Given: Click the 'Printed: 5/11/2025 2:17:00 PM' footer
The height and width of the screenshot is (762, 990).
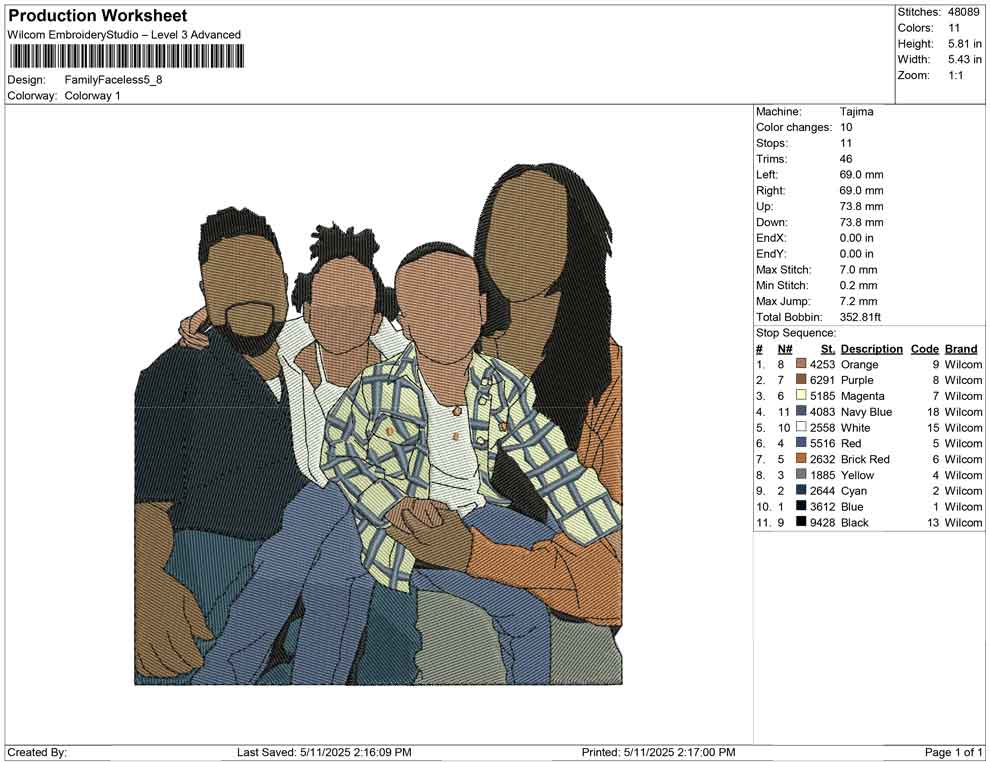Looking at the screenshot, I should pyautogui.click(x=658, y=752).
